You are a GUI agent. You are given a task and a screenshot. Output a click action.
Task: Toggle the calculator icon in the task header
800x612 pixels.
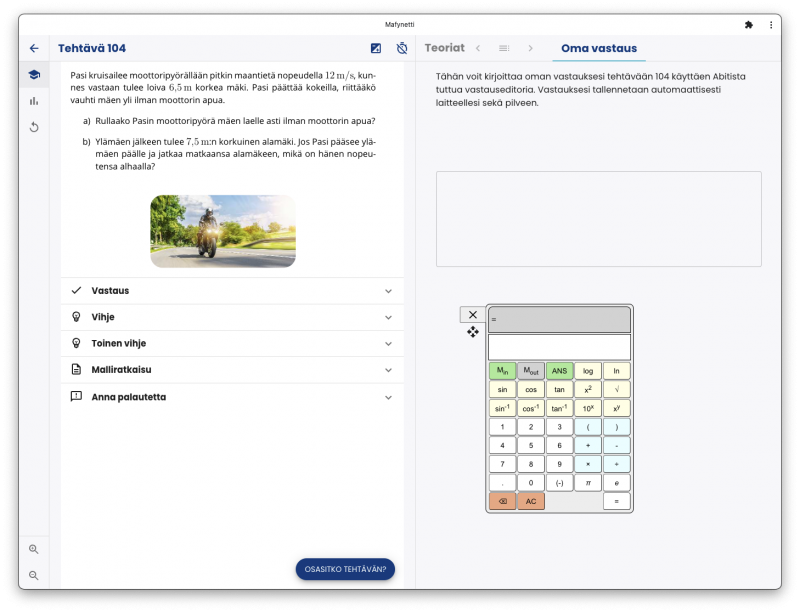click(x=376, y=48)
